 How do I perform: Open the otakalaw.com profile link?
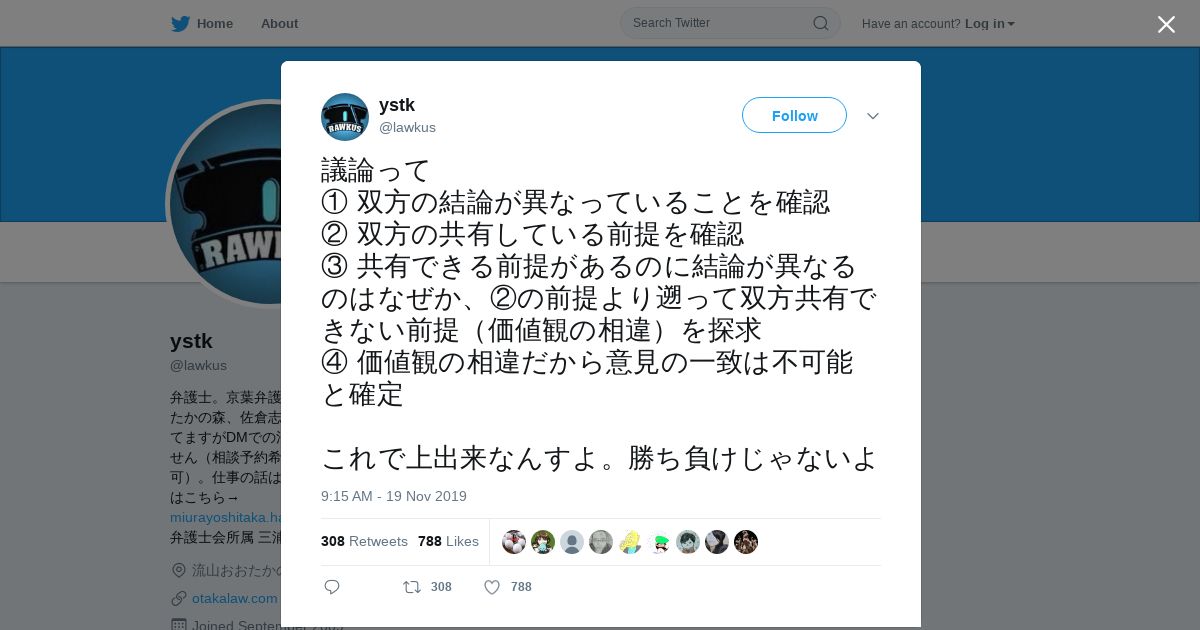point(234,598)
